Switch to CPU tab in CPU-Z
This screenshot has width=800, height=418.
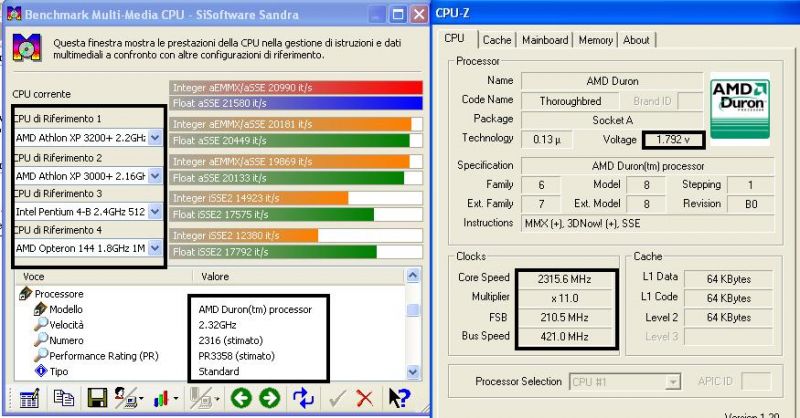tap(454, 38)
